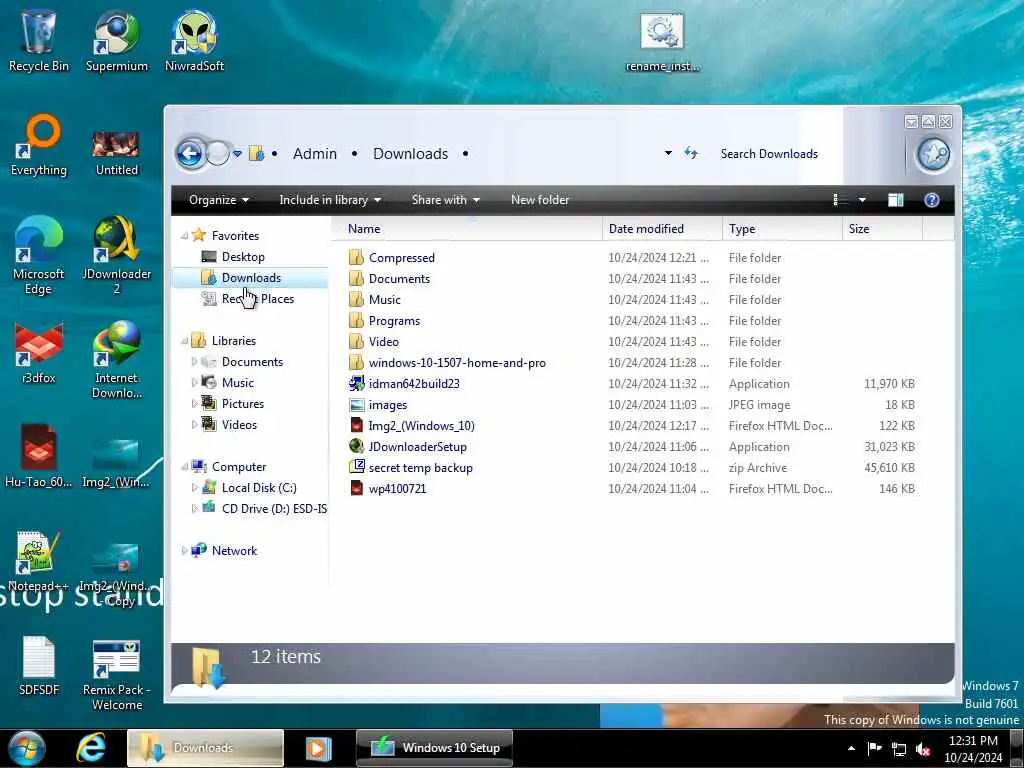Click New folder button
Image resolution: width=1024 pixels, height=768 pixels.
(540, 200)
